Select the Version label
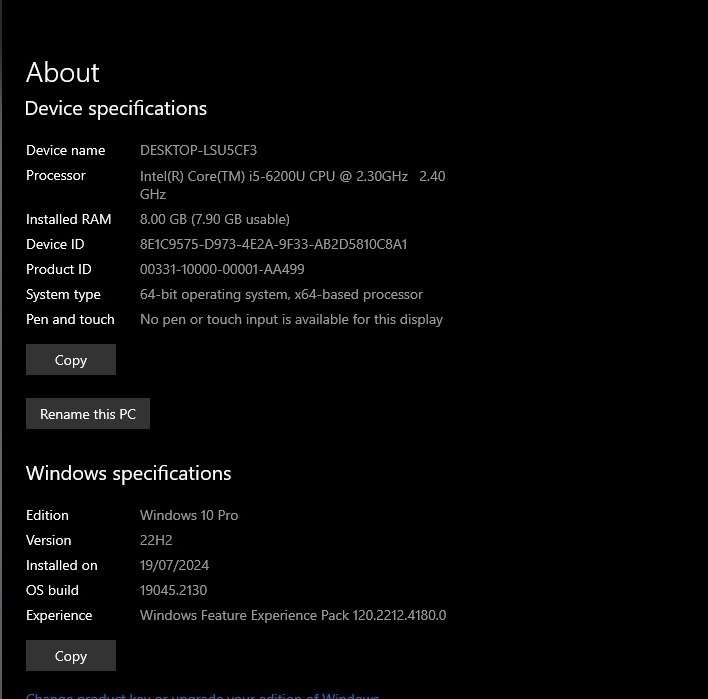Viewport: 708px width, 699px height. pos(49,540)
